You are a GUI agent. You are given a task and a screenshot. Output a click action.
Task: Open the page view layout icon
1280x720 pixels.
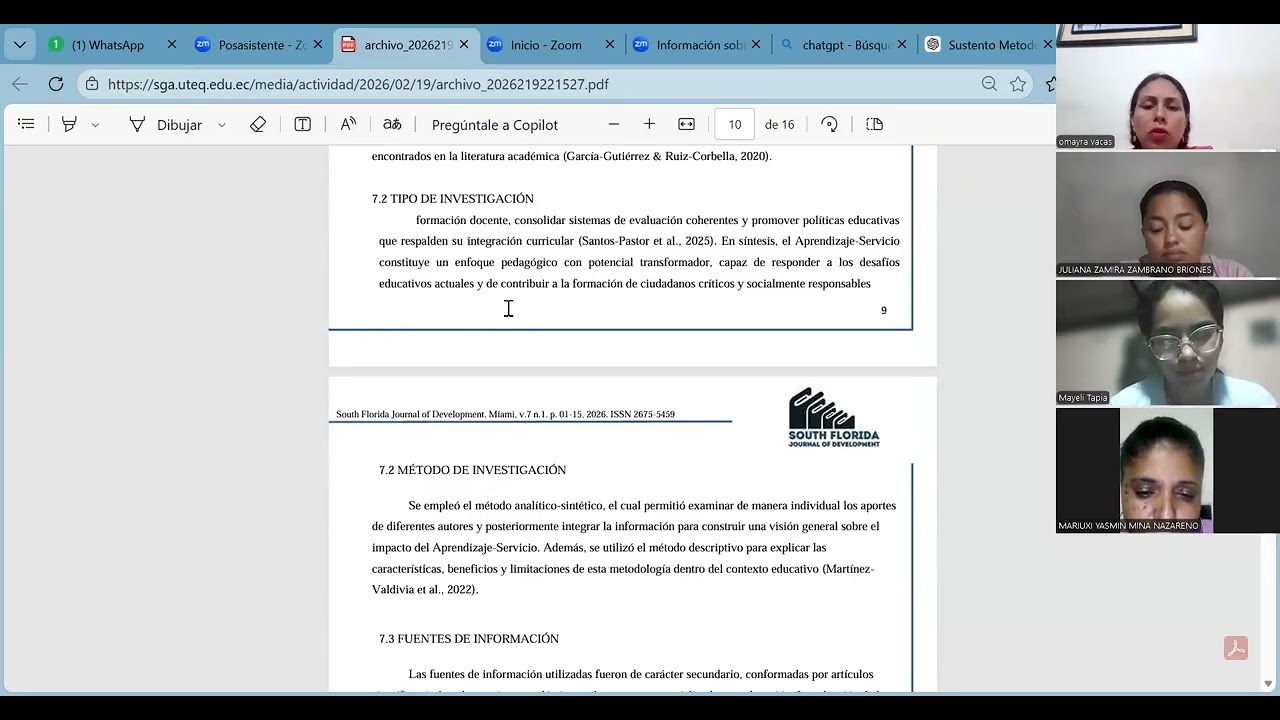[875, 124]
